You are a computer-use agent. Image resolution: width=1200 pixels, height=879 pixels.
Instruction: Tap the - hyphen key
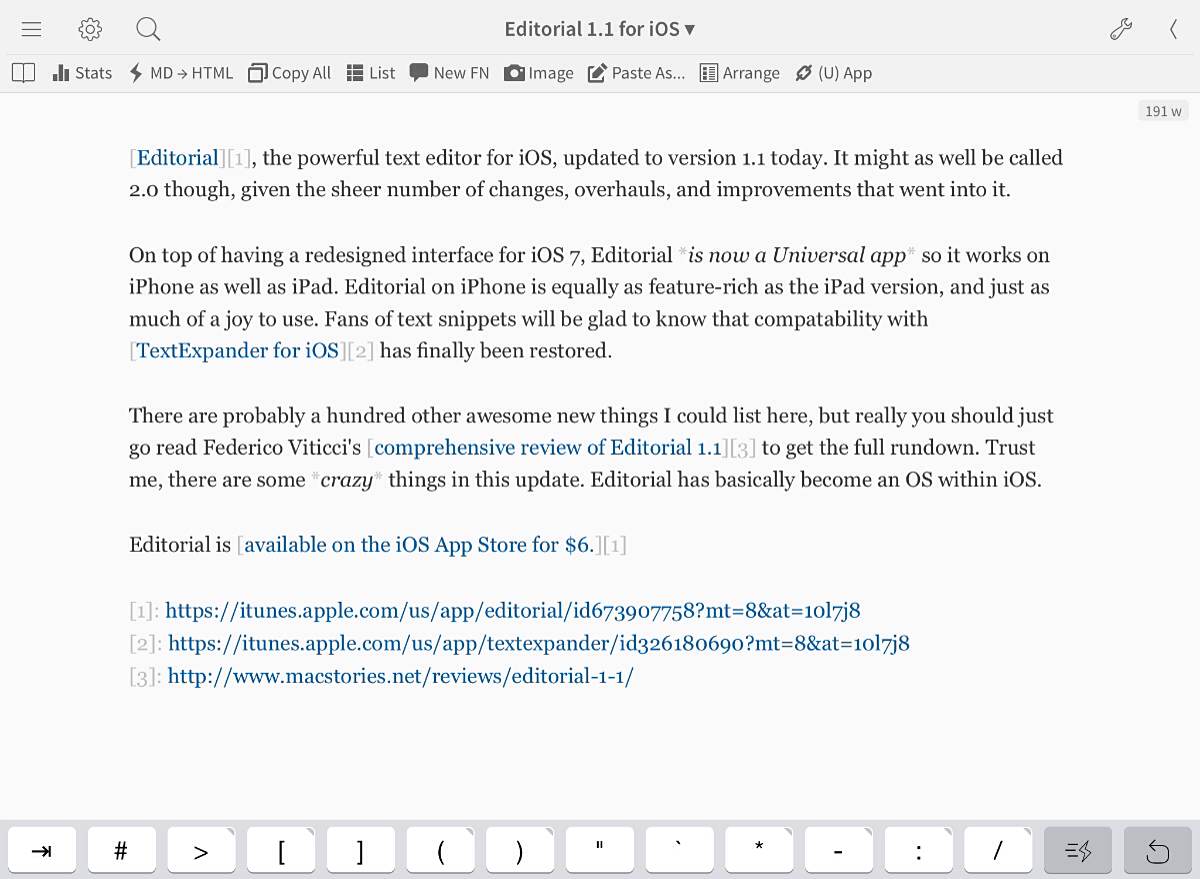[838, 851]
